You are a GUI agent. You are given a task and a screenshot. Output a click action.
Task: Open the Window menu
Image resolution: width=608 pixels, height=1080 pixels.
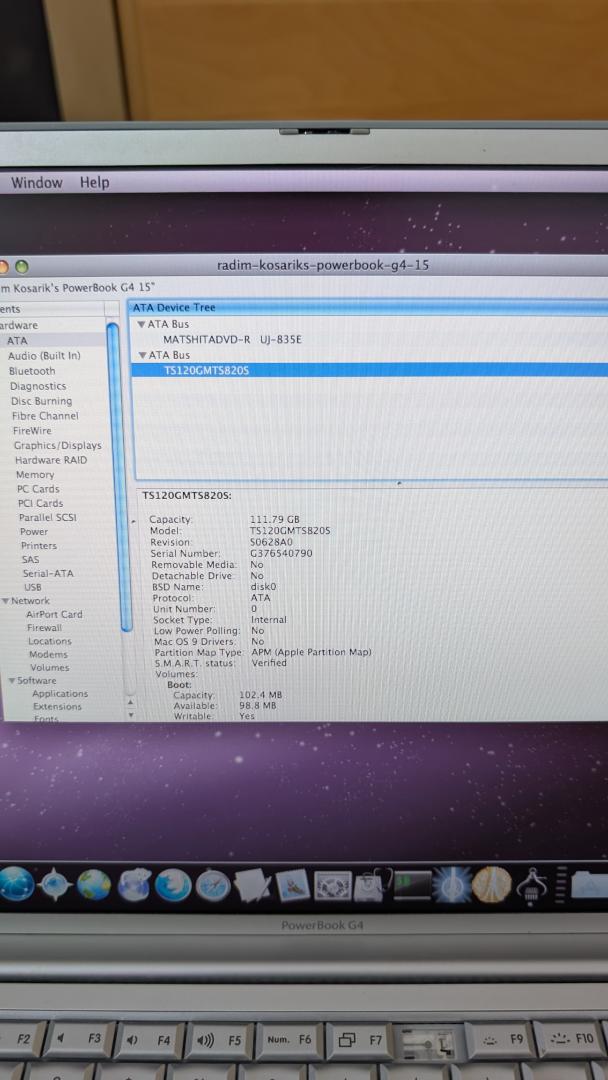tap(36, 183)
